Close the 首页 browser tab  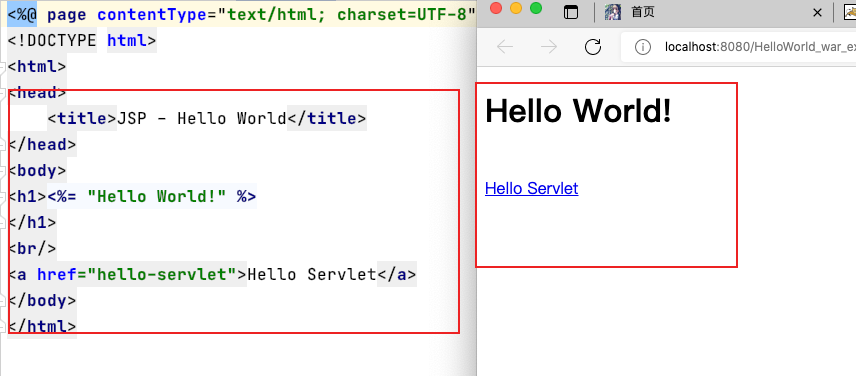pyautogui.click(x=817, y=13)
